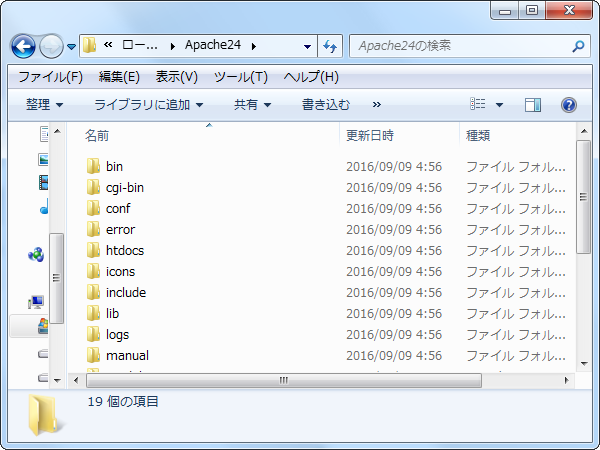Viewport: 600px width, 450px height.
Task: Select the ロー... breadcrumb segment
Action: point(140,45)
